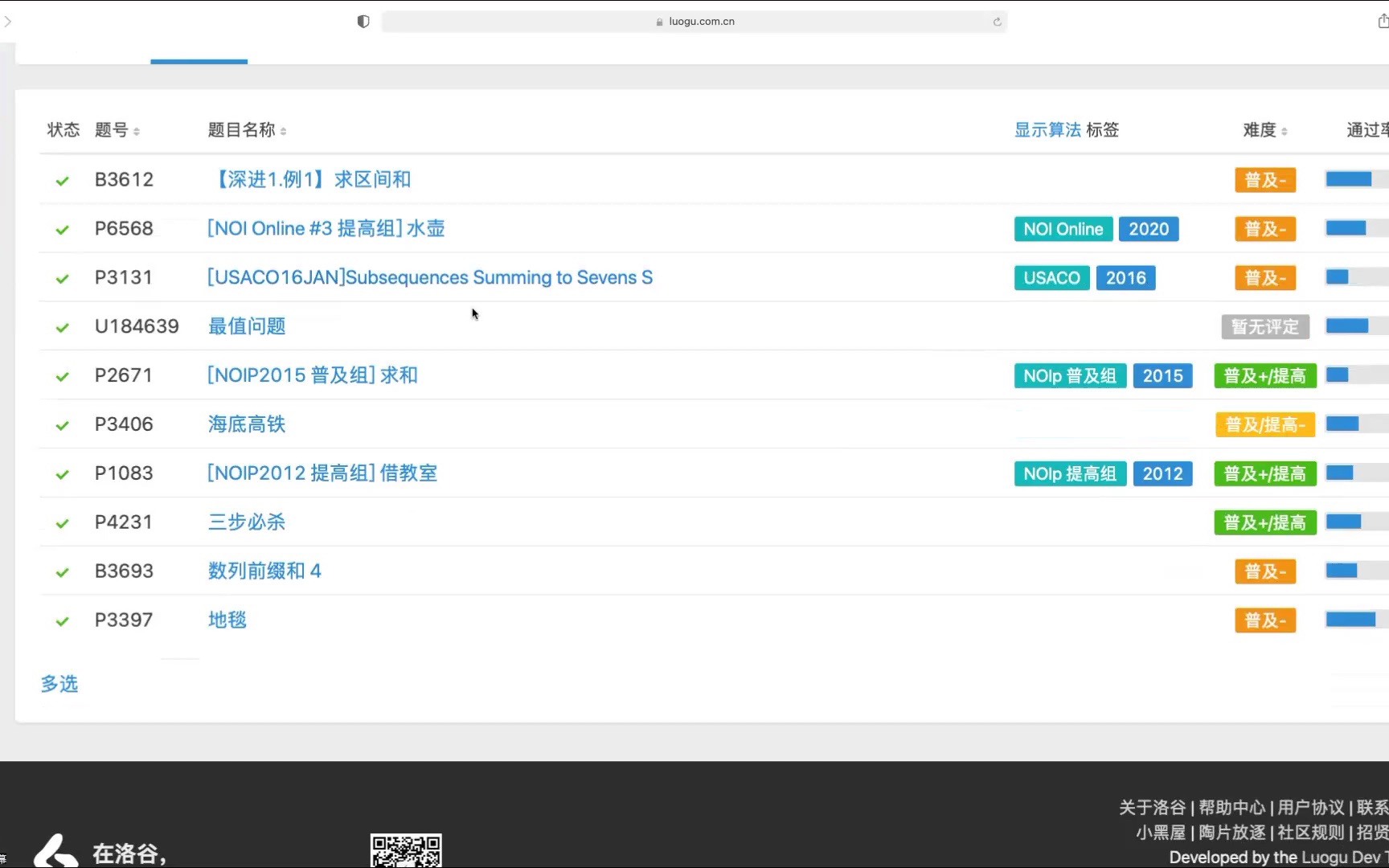Toggle 显示算法 tag display
Image resolution: width=1389 pixels, height=868 pixels.
click(x=1047, y=130)
